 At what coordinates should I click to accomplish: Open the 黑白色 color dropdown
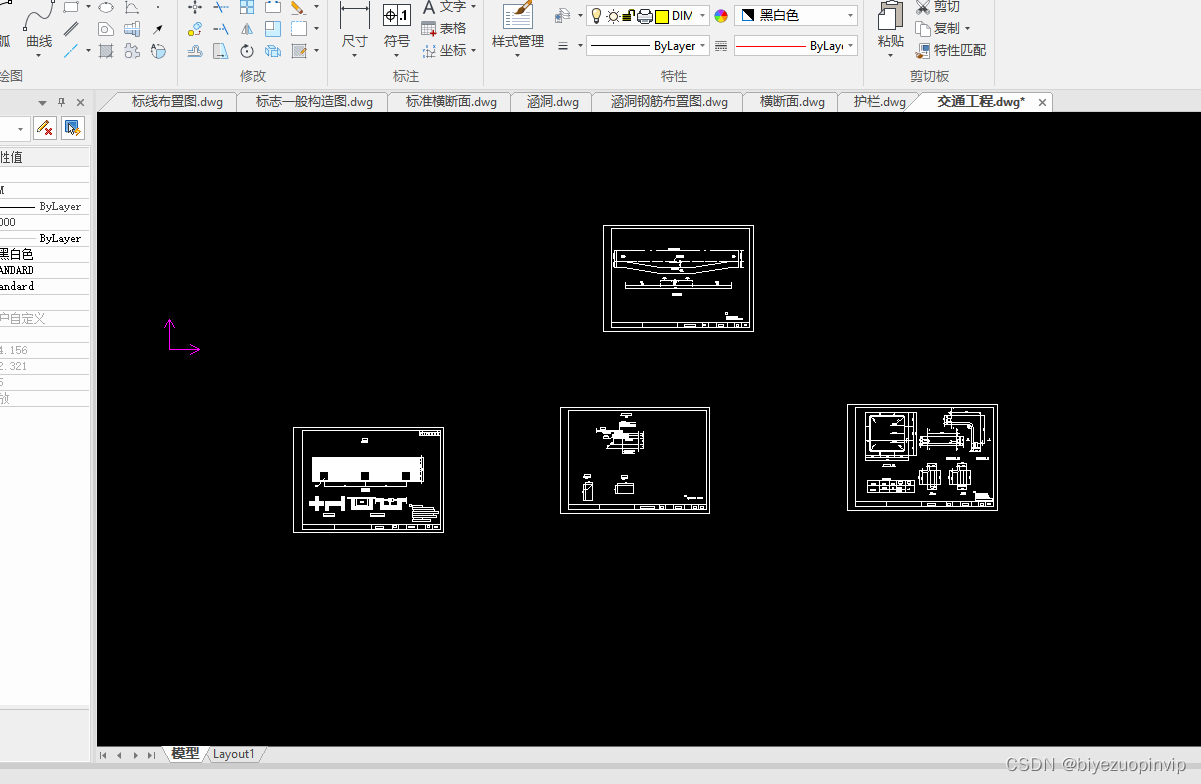pyautogui.click(x=851, y=16)
